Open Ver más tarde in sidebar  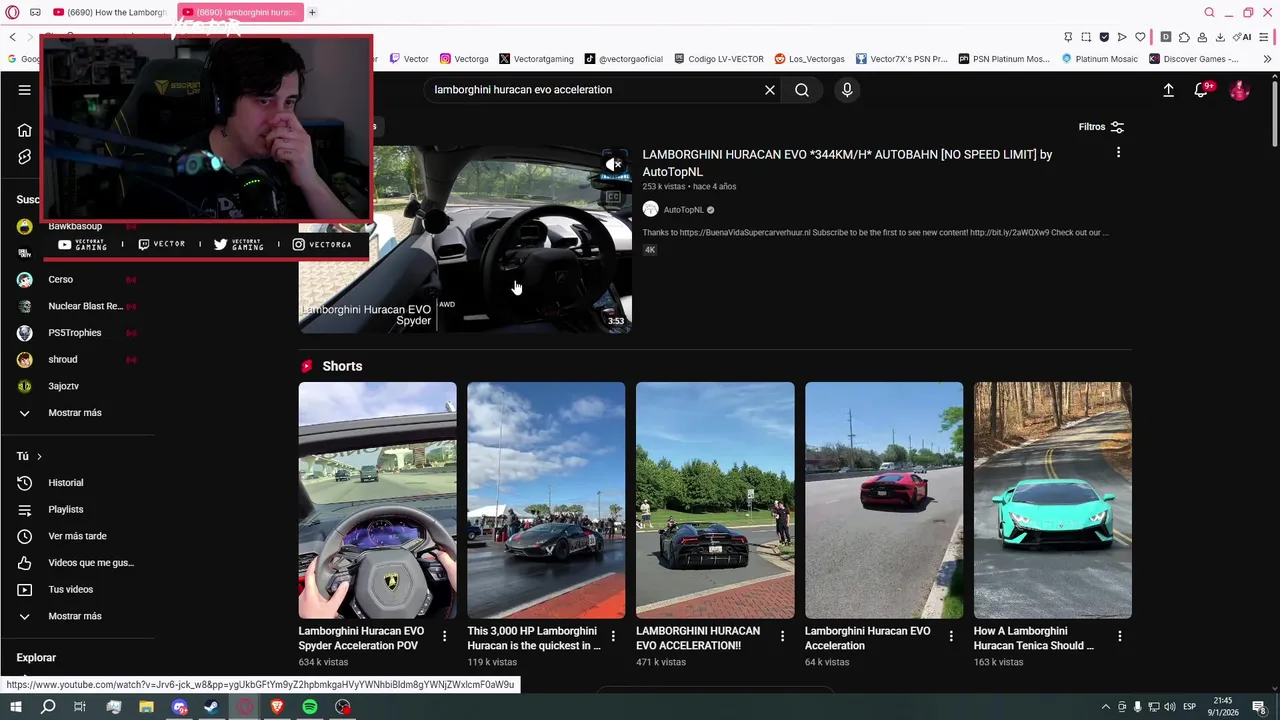pos(78,536)
